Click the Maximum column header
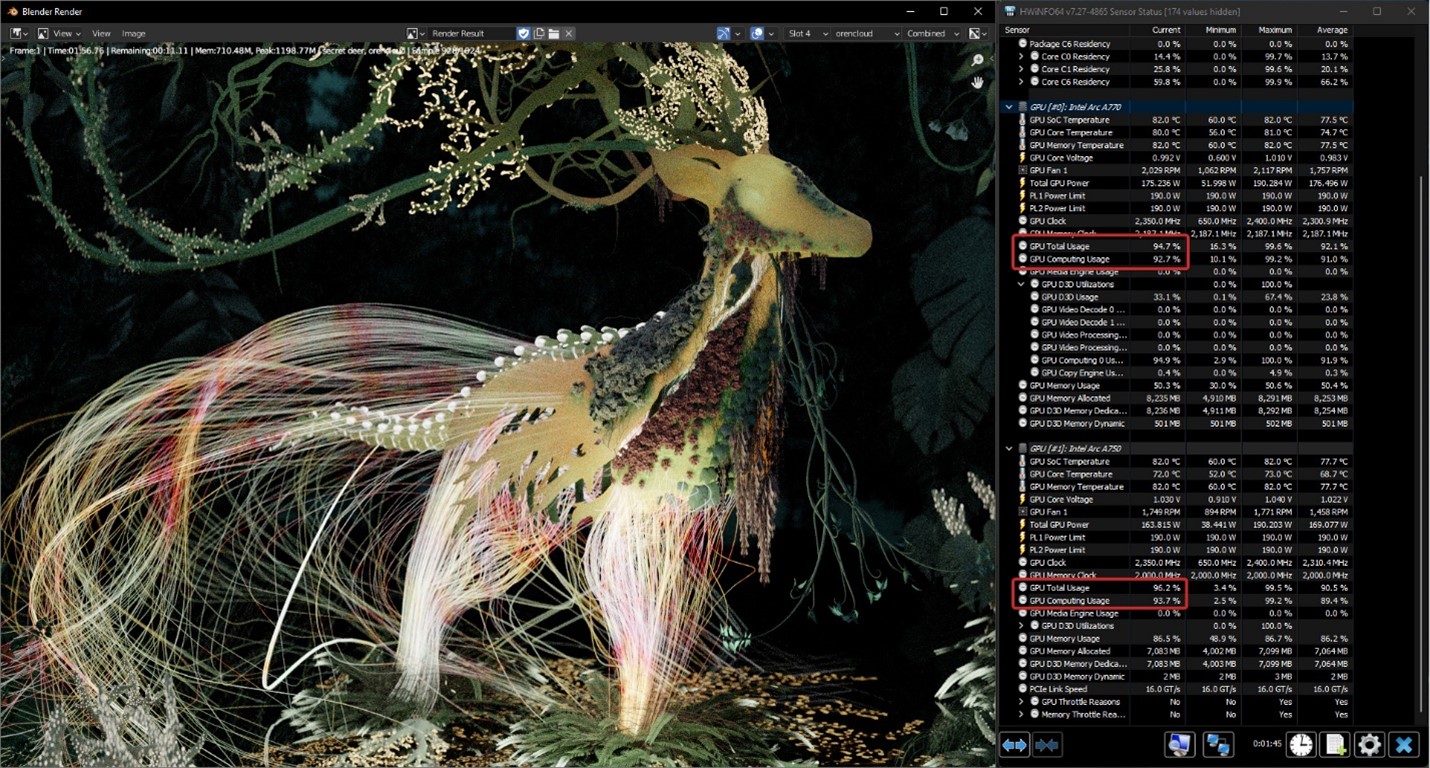Viewport: 1430px width, 768px height. pos(1274,30)
